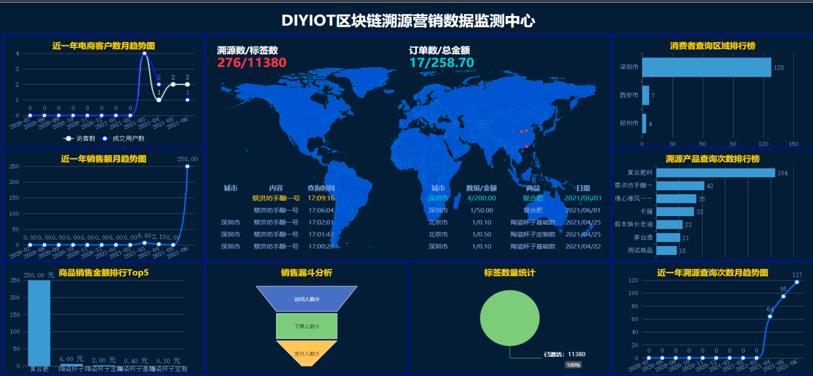Click the 消费者查询区域排行榜 chart title
Viewport: 813px width, 376px height.
[712, 46]
